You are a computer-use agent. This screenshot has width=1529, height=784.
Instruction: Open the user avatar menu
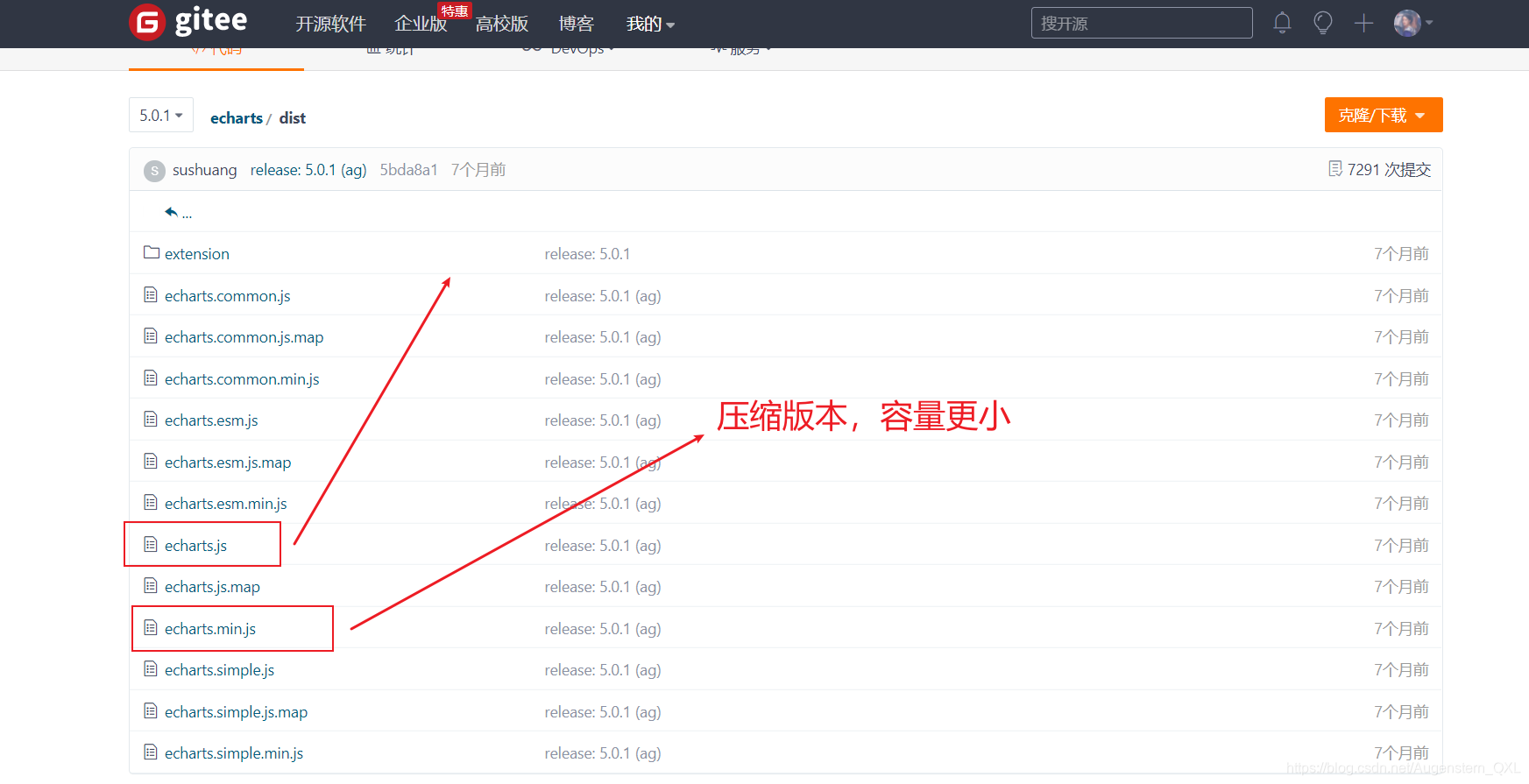[1407, 23]
